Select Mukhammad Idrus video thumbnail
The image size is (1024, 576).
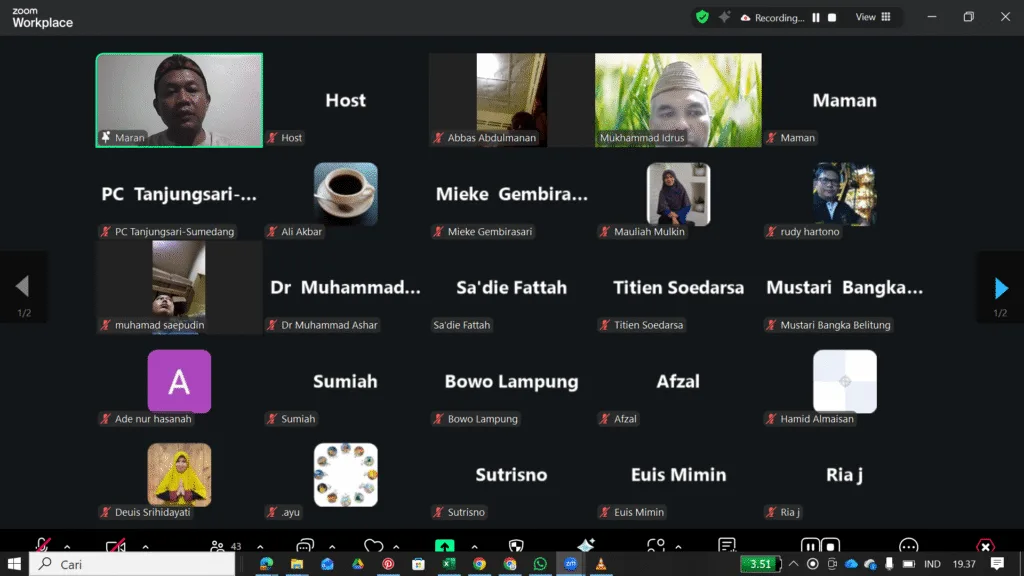click(x=678, y=99)
